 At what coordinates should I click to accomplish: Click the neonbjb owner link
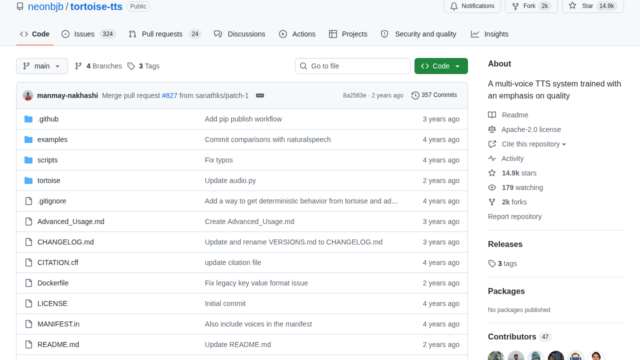tap(45, 7)
